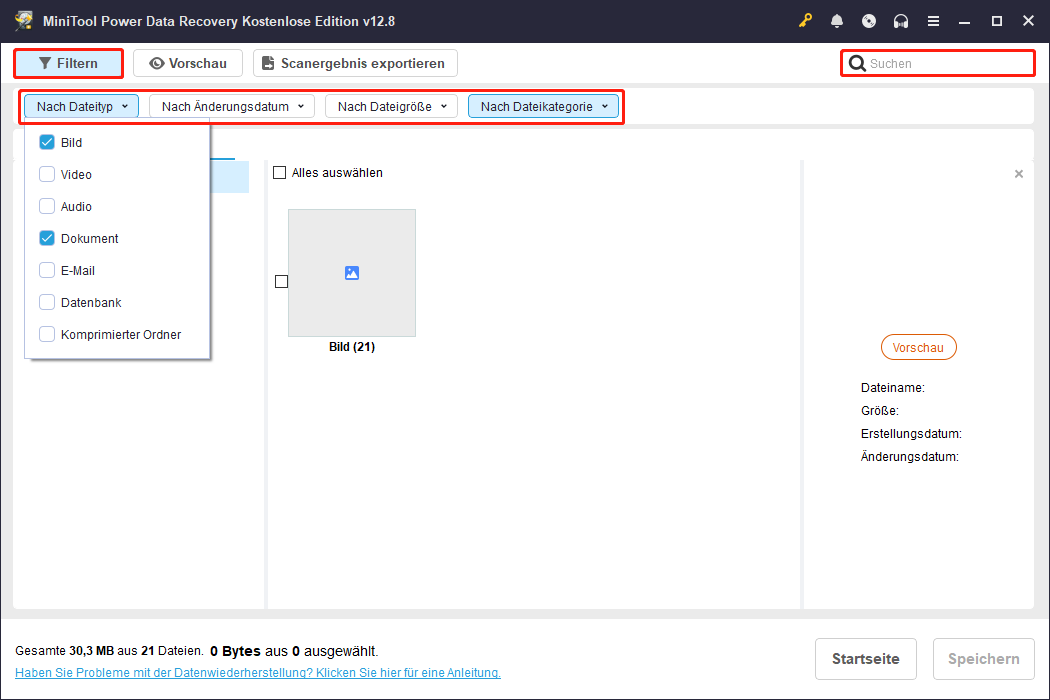Close the preview panel with the X icon
Screen dimensions: 1050x700
point(1019,174)
